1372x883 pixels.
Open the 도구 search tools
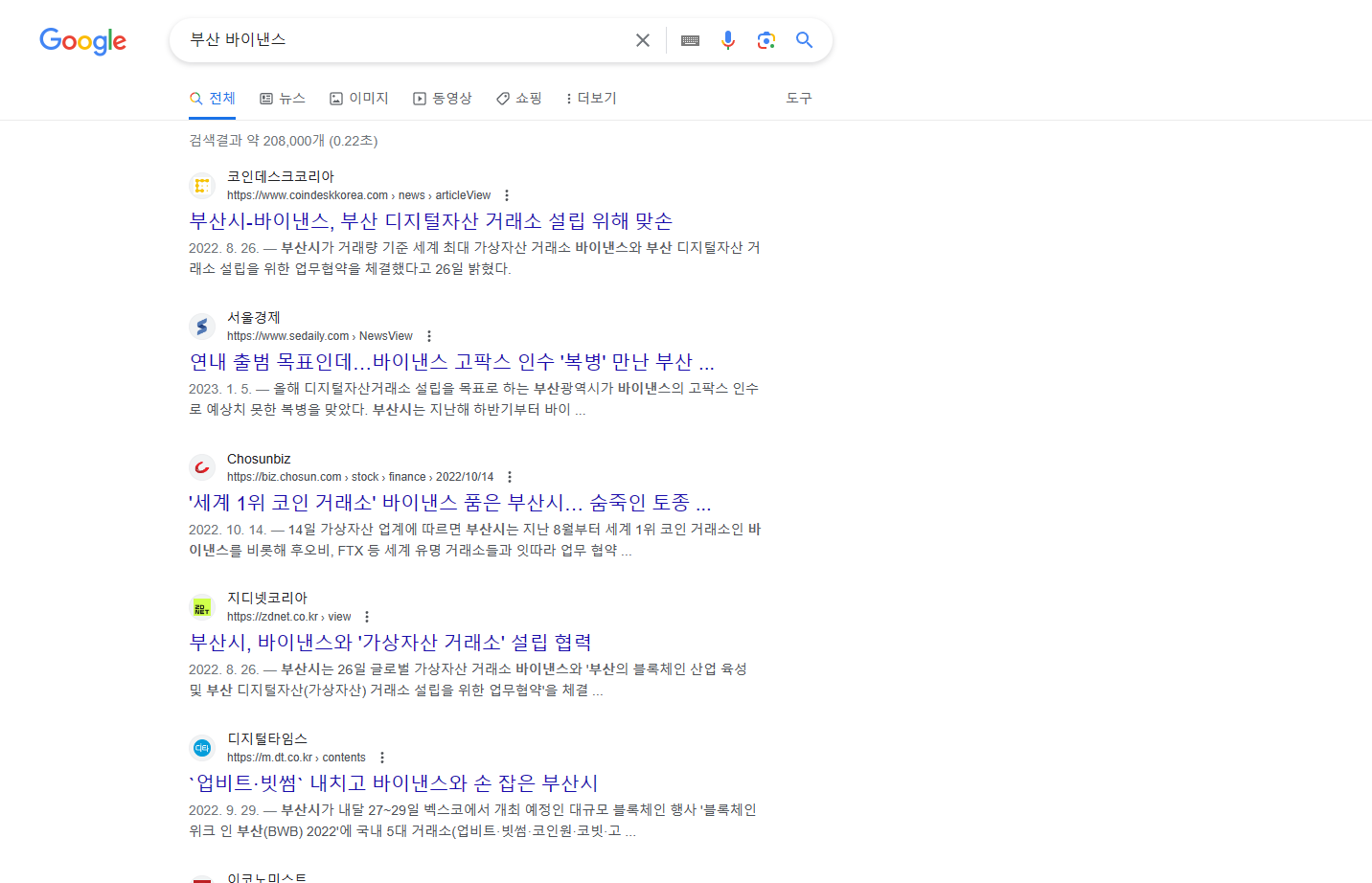click(x=798, y=99)
